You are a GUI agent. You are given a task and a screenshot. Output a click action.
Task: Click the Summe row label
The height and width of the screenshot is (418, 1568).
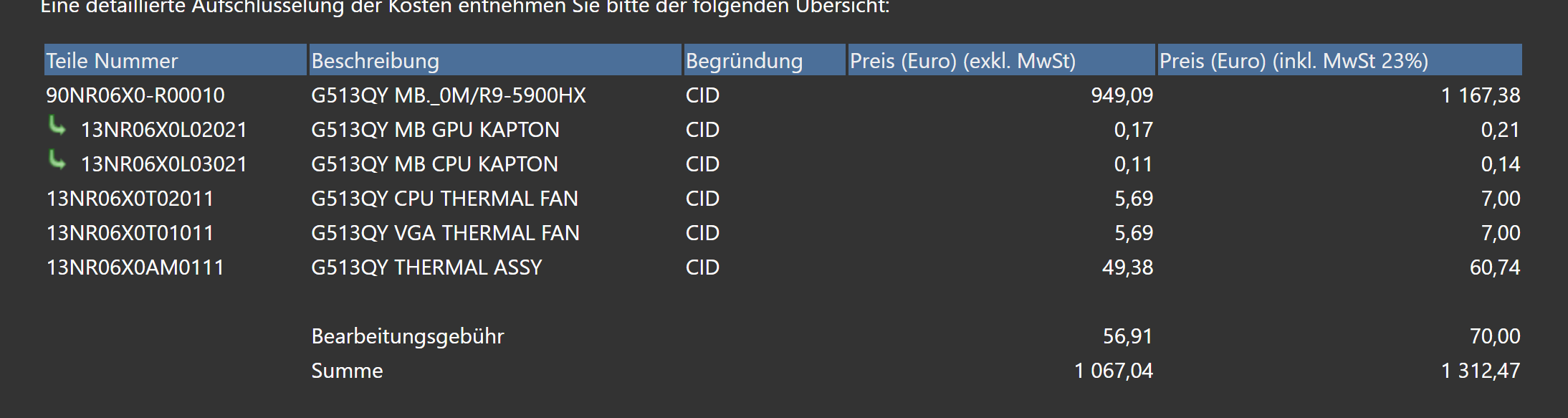347,371
